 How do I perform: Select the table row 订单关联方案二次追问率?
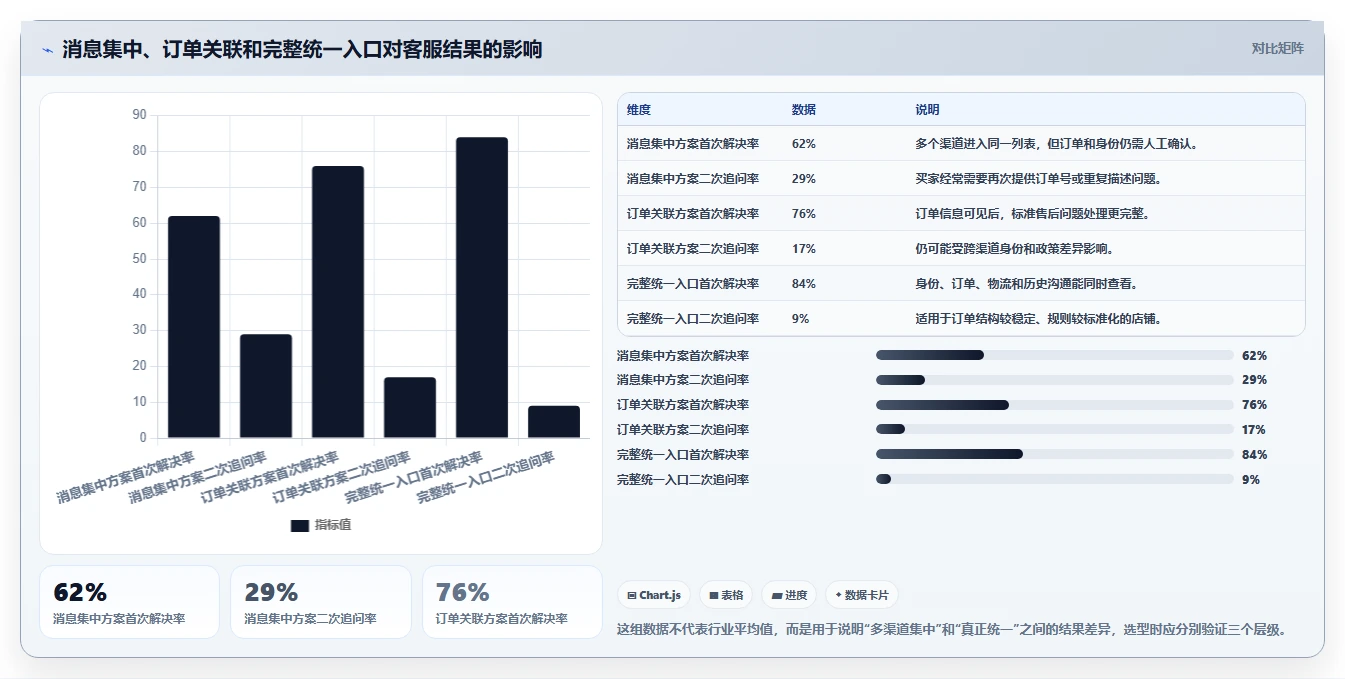(961, 249)
